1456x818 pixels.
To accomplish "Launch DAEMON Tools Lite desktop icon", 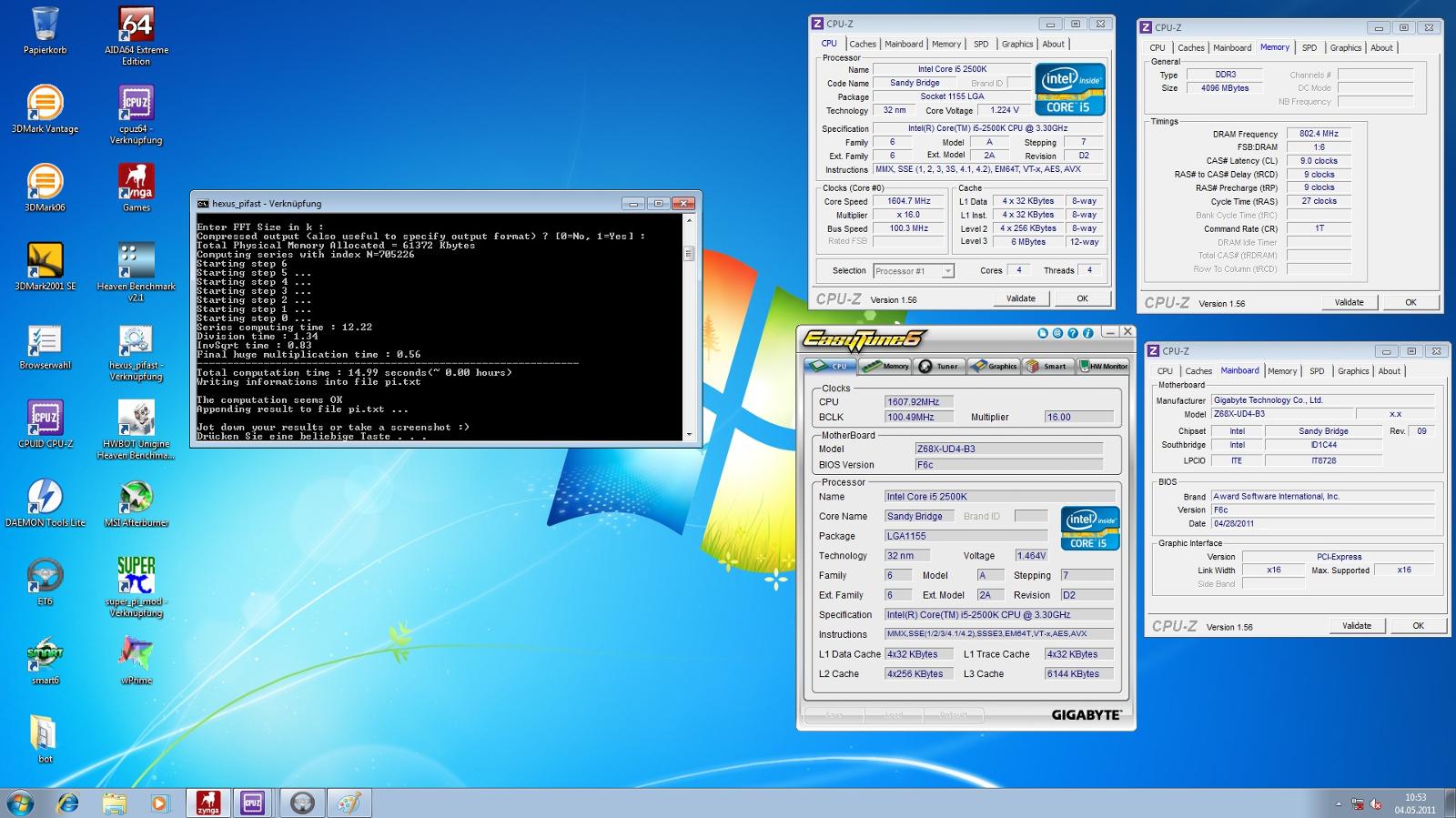I will (45, 503).
